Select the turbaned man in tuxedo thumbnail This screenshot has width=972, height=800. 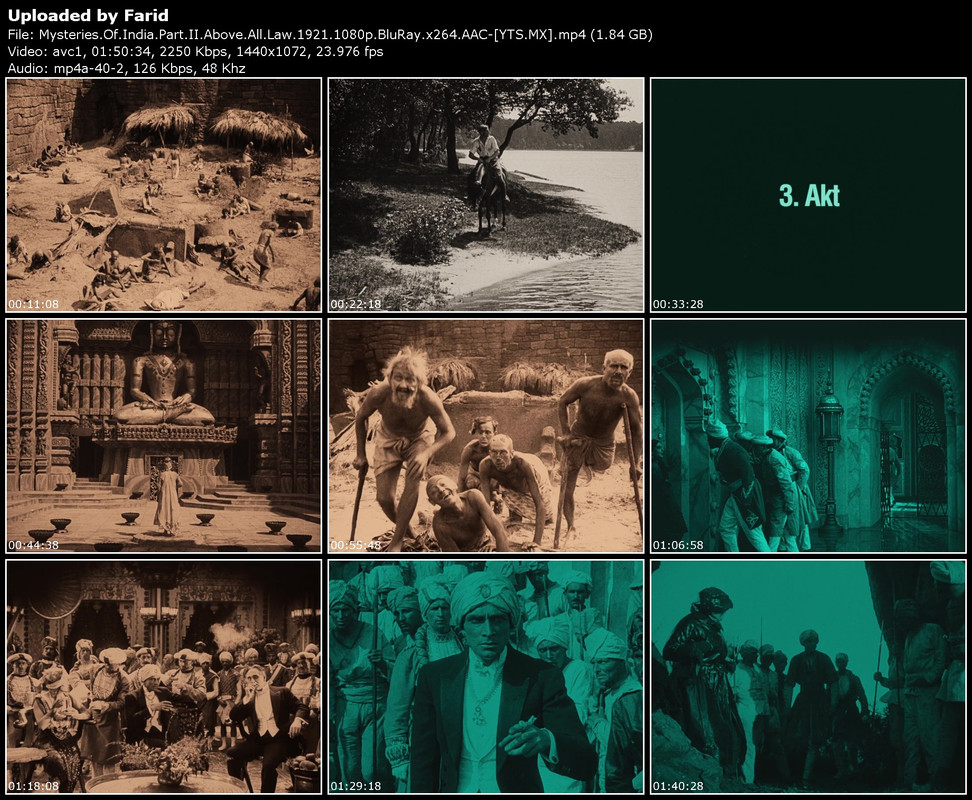tap(486, 677)
